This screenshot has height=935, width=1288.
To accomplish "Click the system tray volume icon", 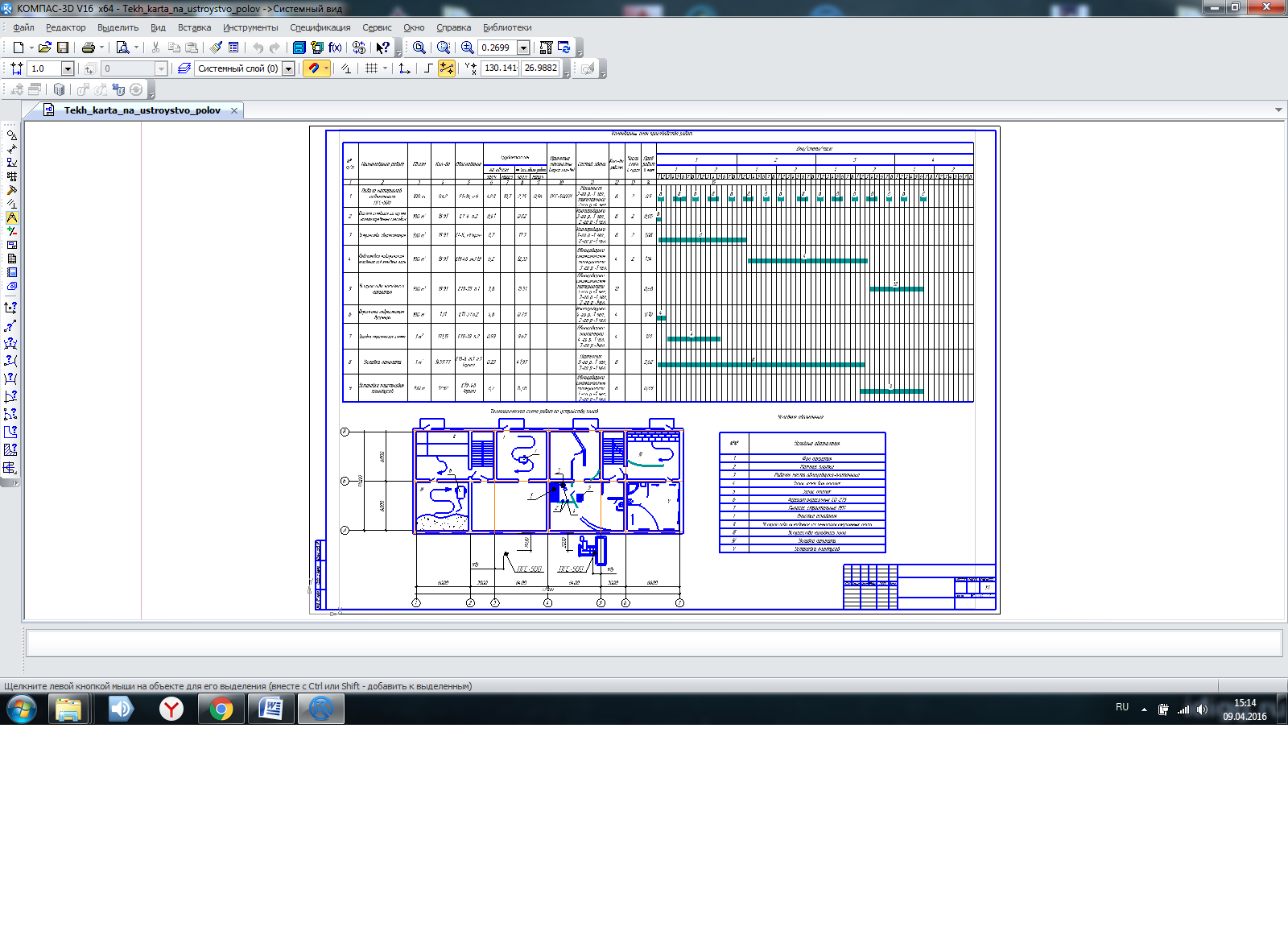I will pyautogui.click(x=1202, y=710).
